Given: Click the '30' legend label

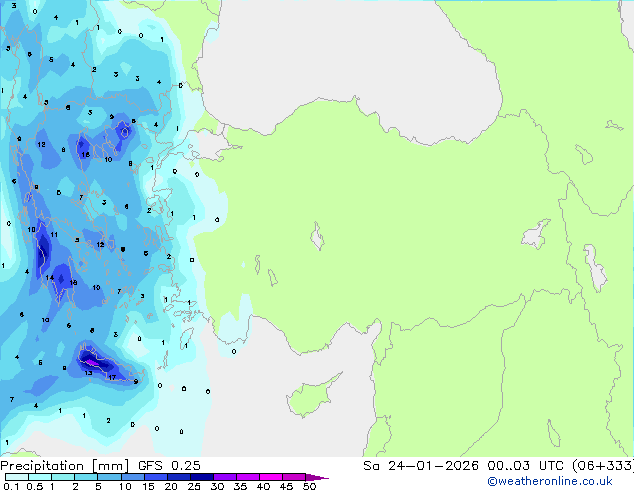Looking at the screenshot, I should pyautogui.click(x=217, y=486).
